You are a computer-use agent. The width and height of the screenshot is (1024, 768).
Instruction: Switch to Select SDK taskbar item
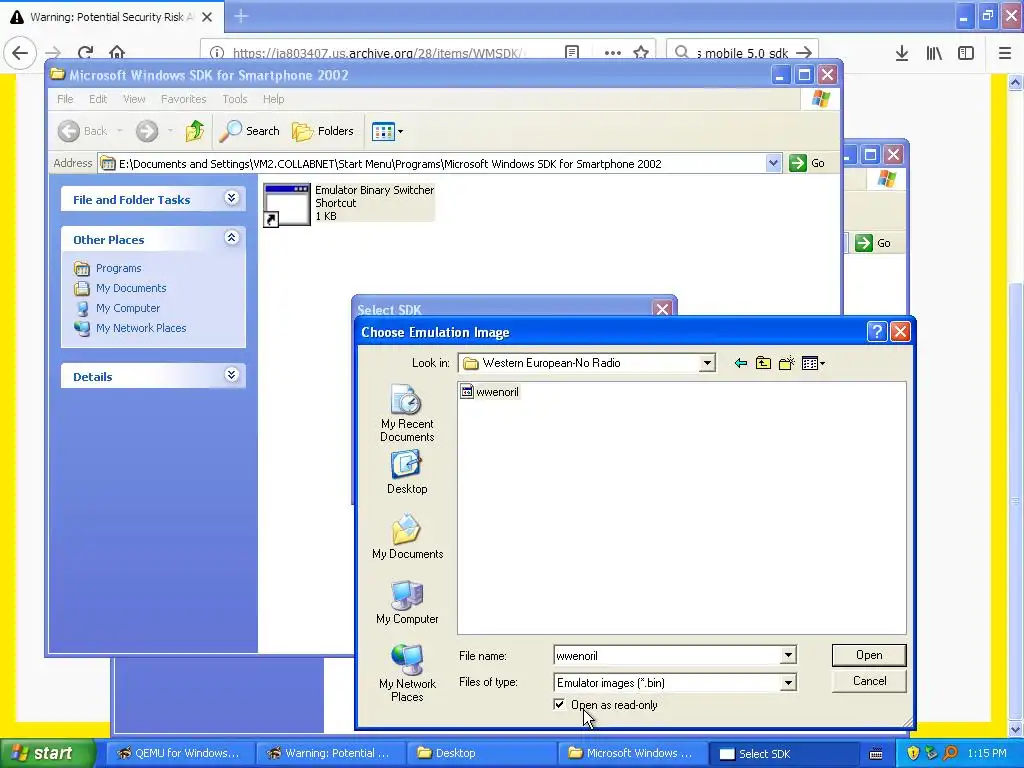pyautogui.click(x=782, y=754)
